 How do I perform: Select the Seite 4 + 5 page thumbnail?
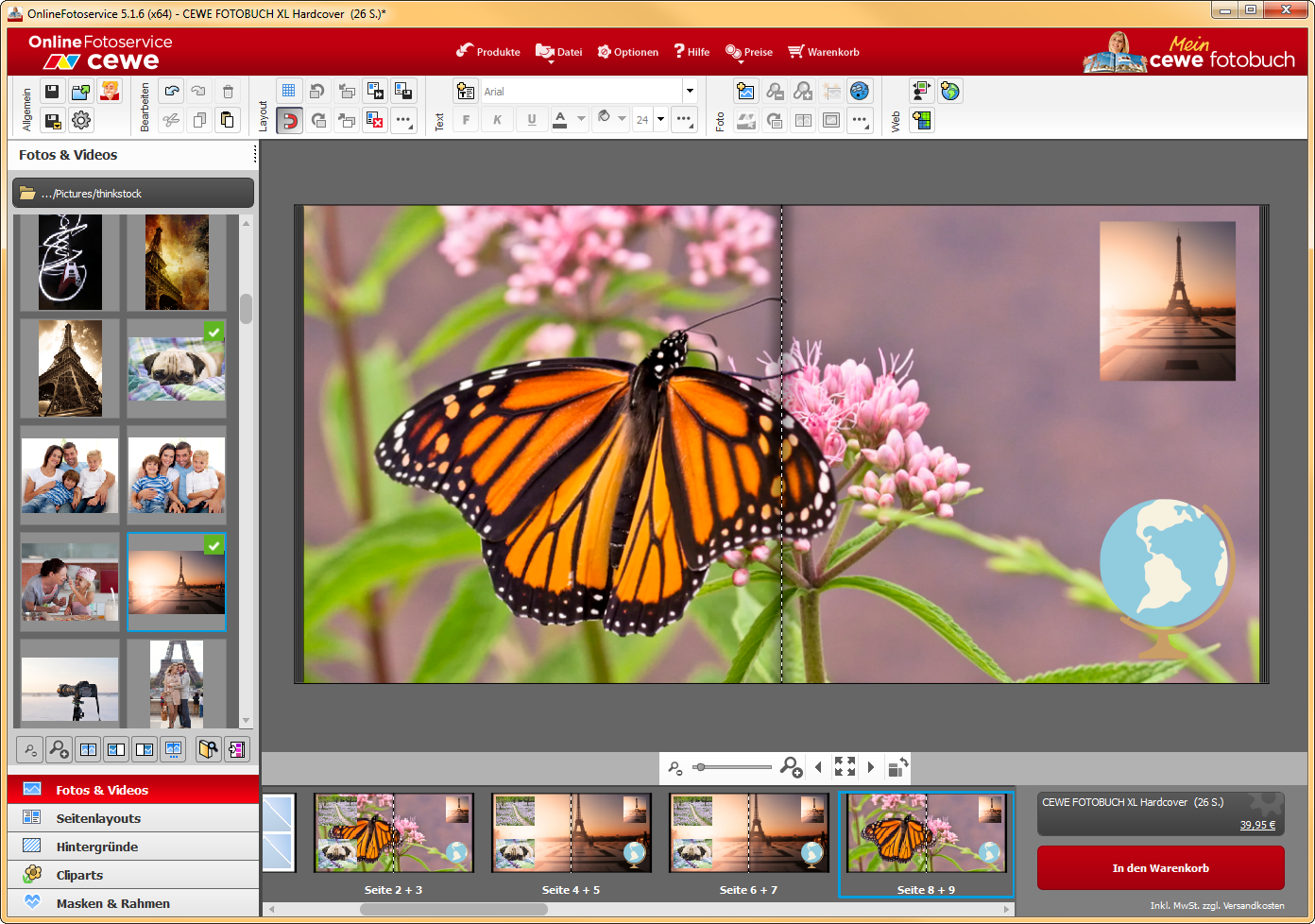[x=571, y=833]
